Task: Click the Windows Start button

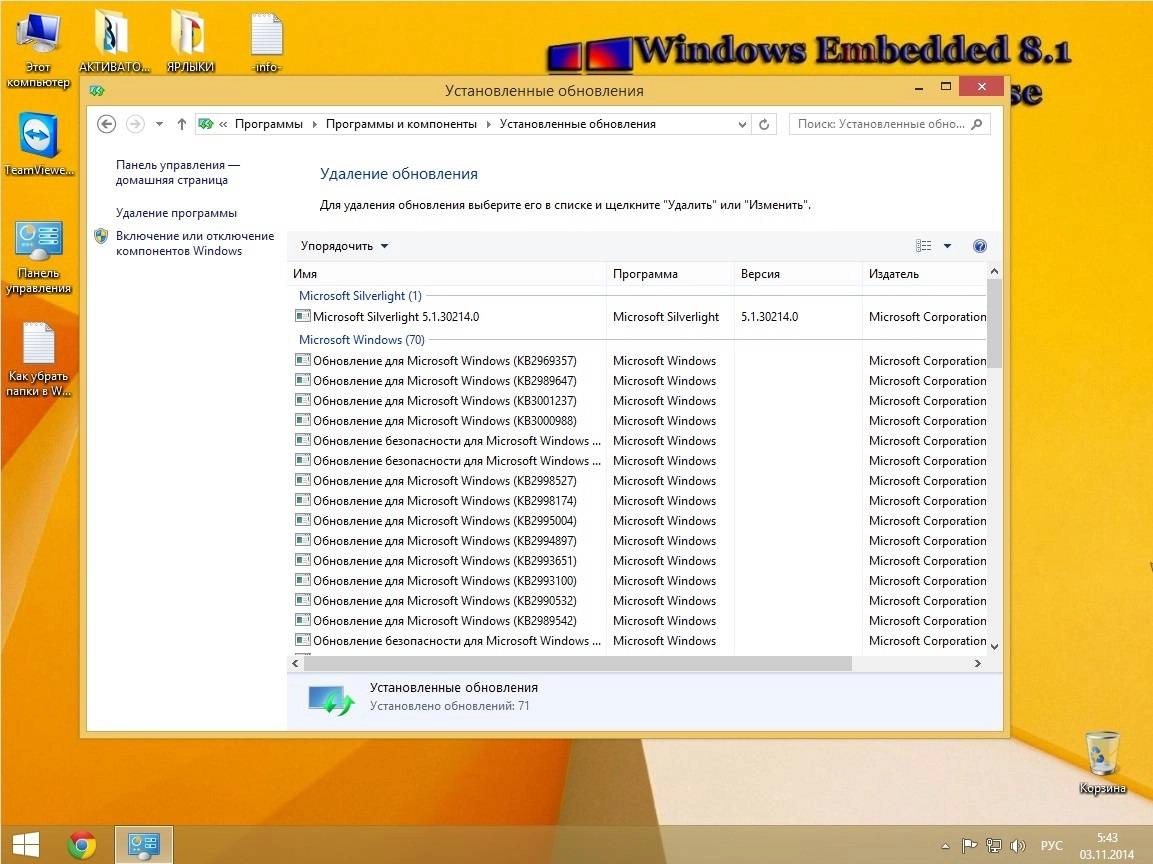Action: tap(26, 845)
